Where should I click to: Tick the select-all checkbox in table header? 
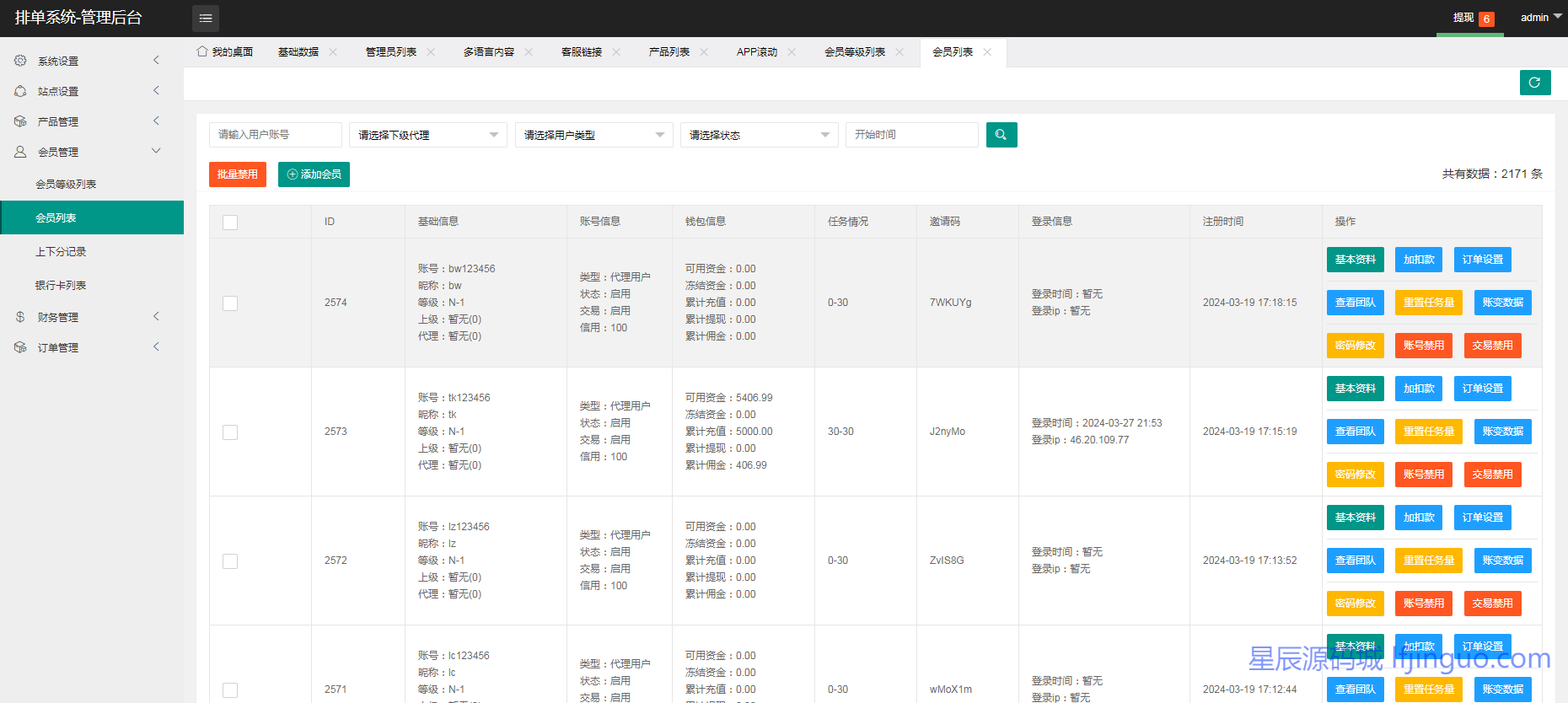tap(230, 223)
